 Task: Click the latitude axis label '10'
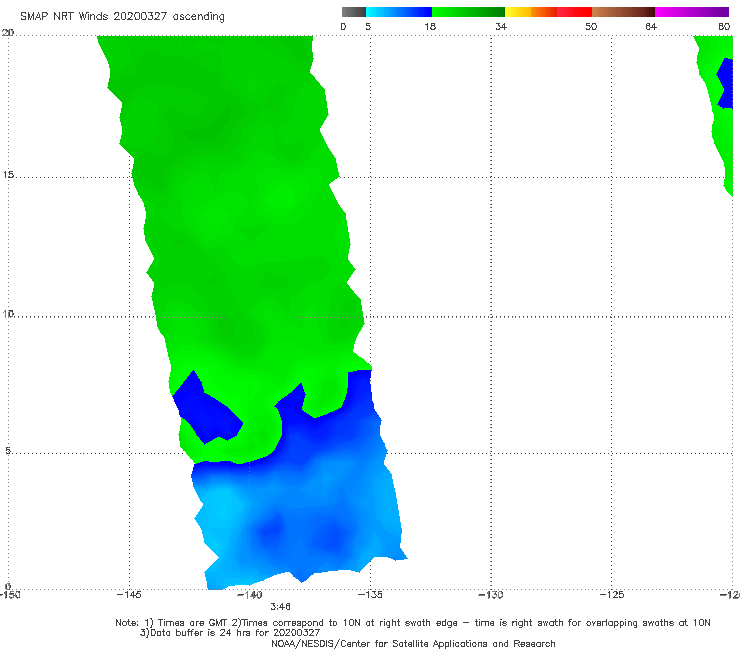point(8,313)
